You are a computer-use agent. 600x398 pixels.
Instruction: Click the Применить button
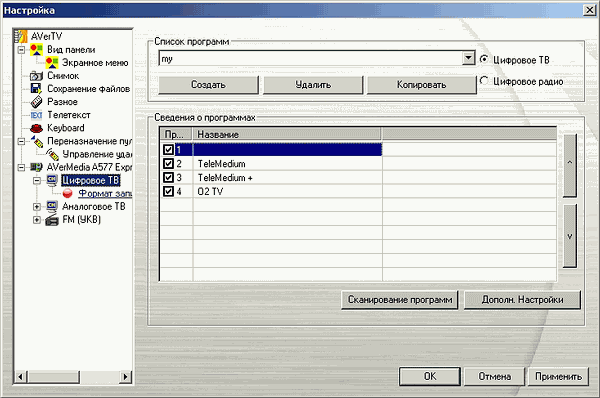[558, 377]
